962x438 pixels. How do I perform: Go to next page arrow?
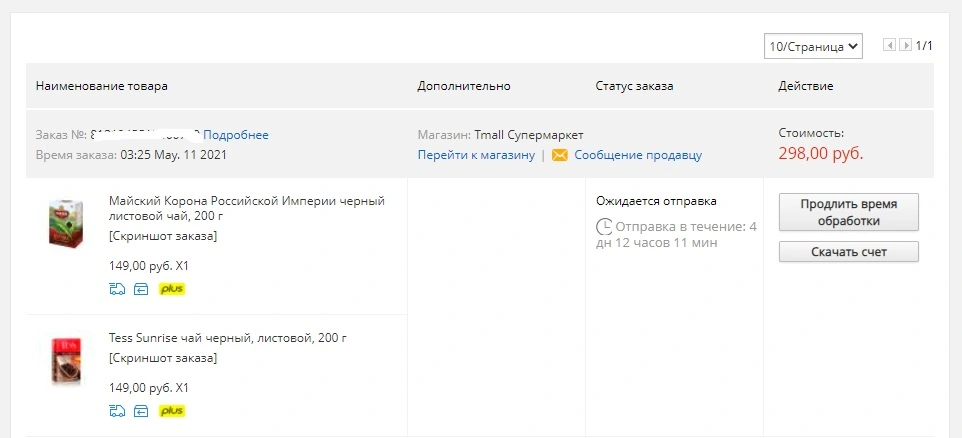905,45
